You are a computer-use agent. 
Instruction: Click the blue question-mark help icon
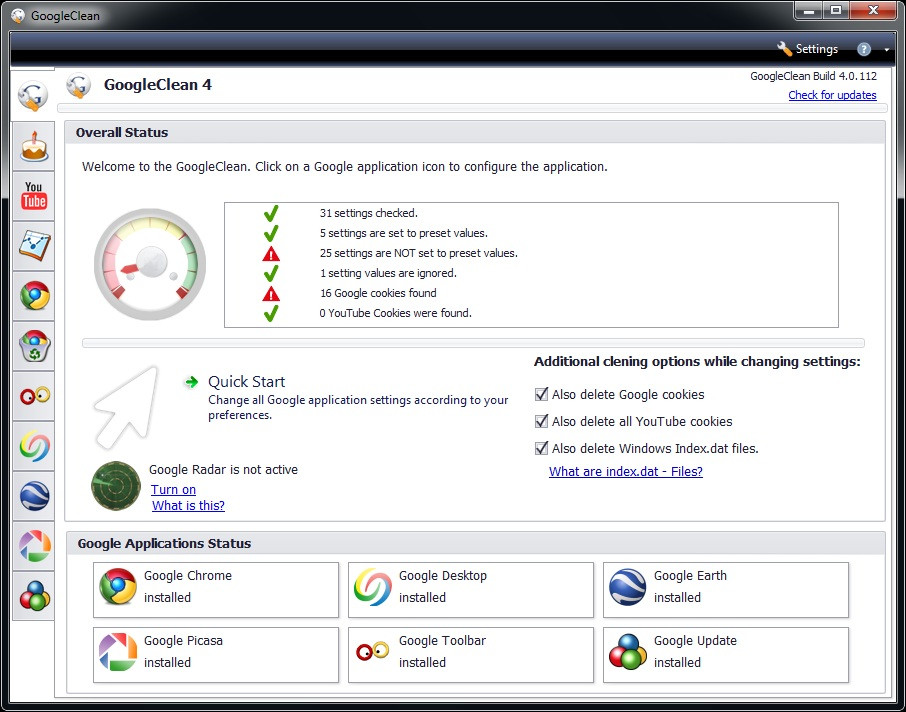[x=864, y=49]
